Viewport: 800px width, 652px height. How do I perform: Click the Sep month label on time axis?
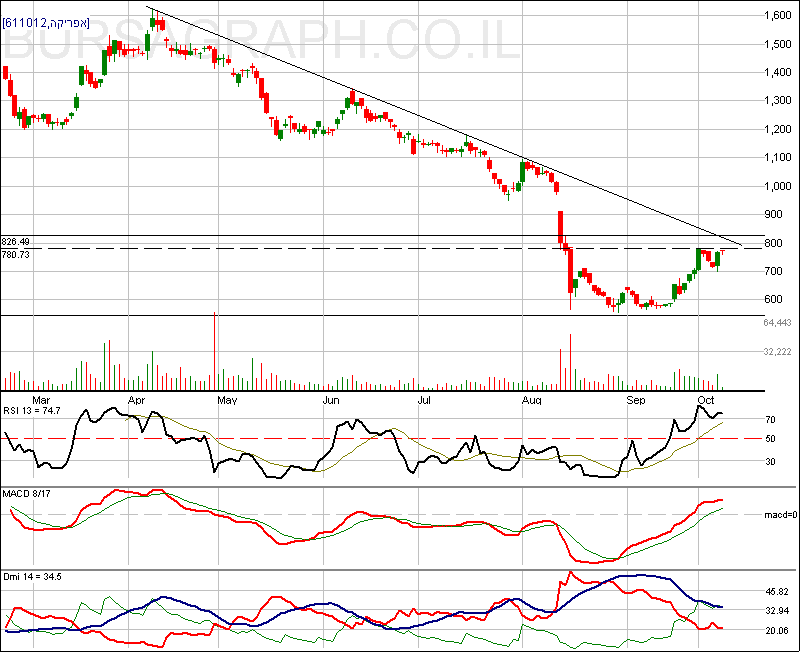click(x=636, y=400)
